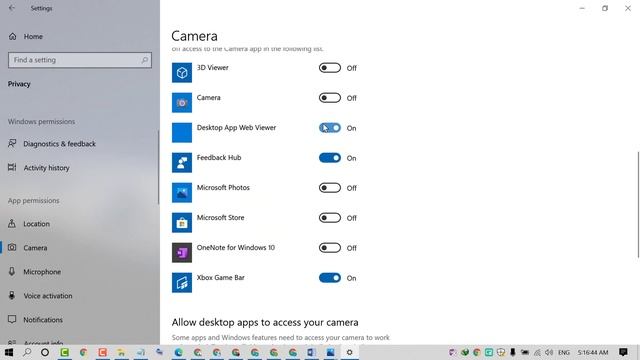Click the Microsoft Store app icon
Viewport: 640px width, 360px height.
182,222
